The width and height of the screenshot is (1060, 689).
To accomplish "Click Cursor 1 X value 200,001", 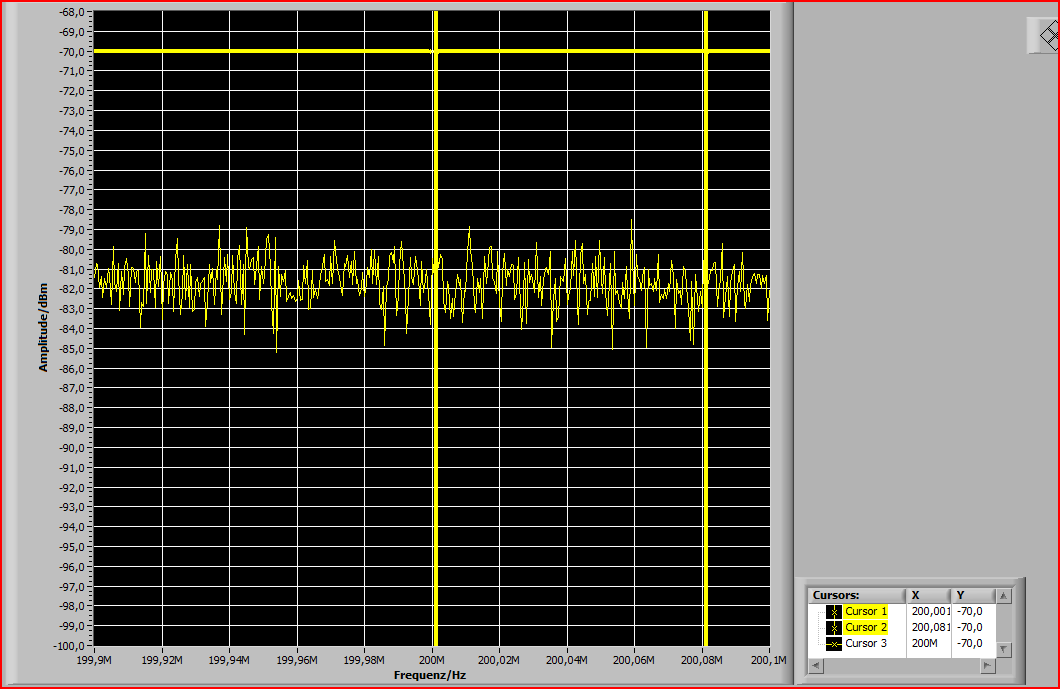I will tap(931, 611).
